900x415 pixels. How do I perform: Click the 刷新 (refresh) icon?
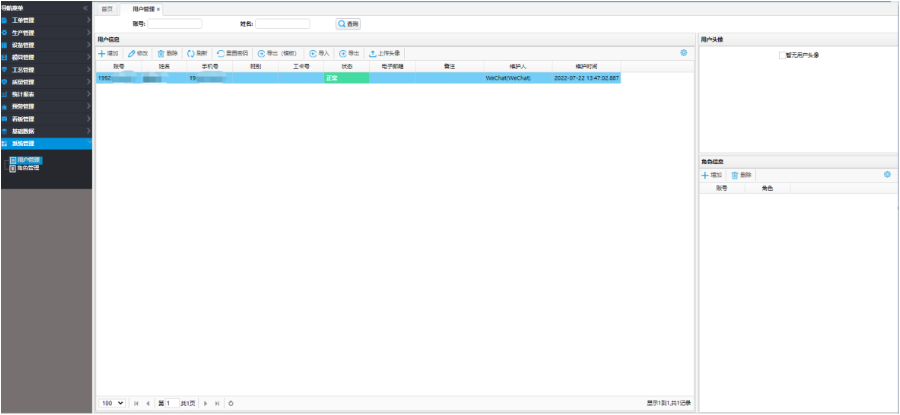pyautogui.click(x=191, y=53)
